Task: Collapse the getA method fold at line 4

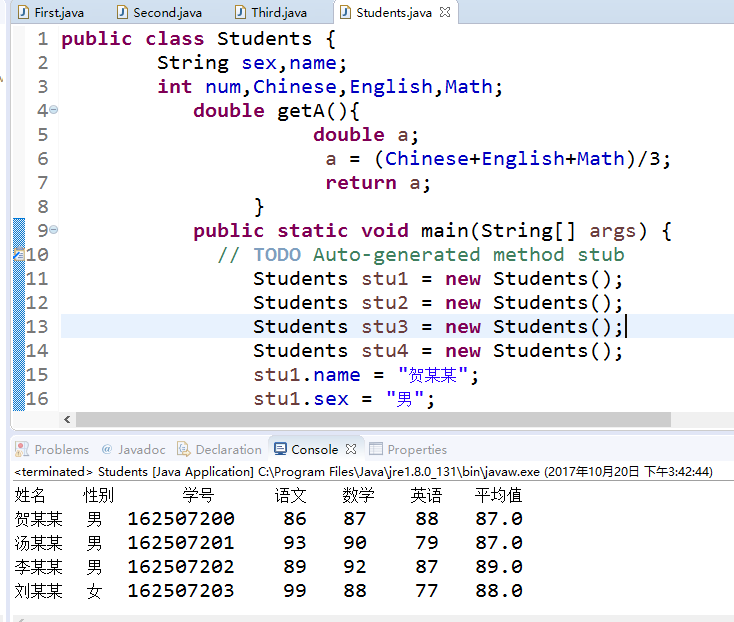Action: (54, 110)
